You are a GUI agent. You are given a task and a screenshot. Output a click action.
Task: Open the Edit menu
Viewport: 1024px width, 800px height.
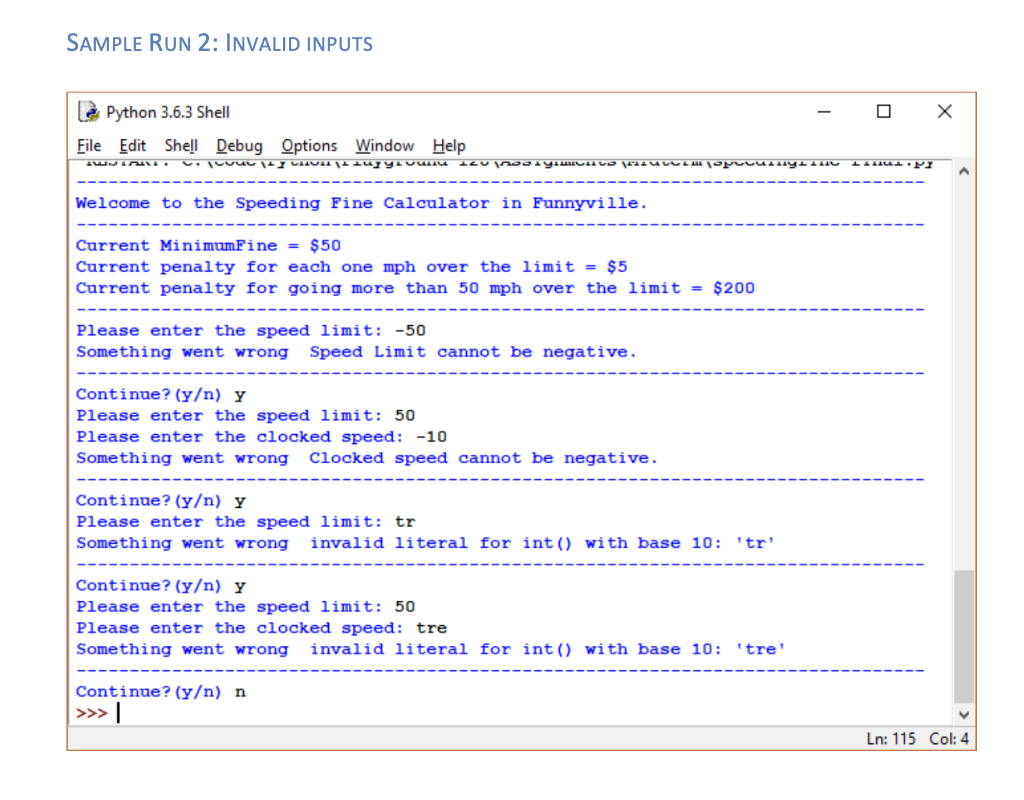click(x=132, y=146)
